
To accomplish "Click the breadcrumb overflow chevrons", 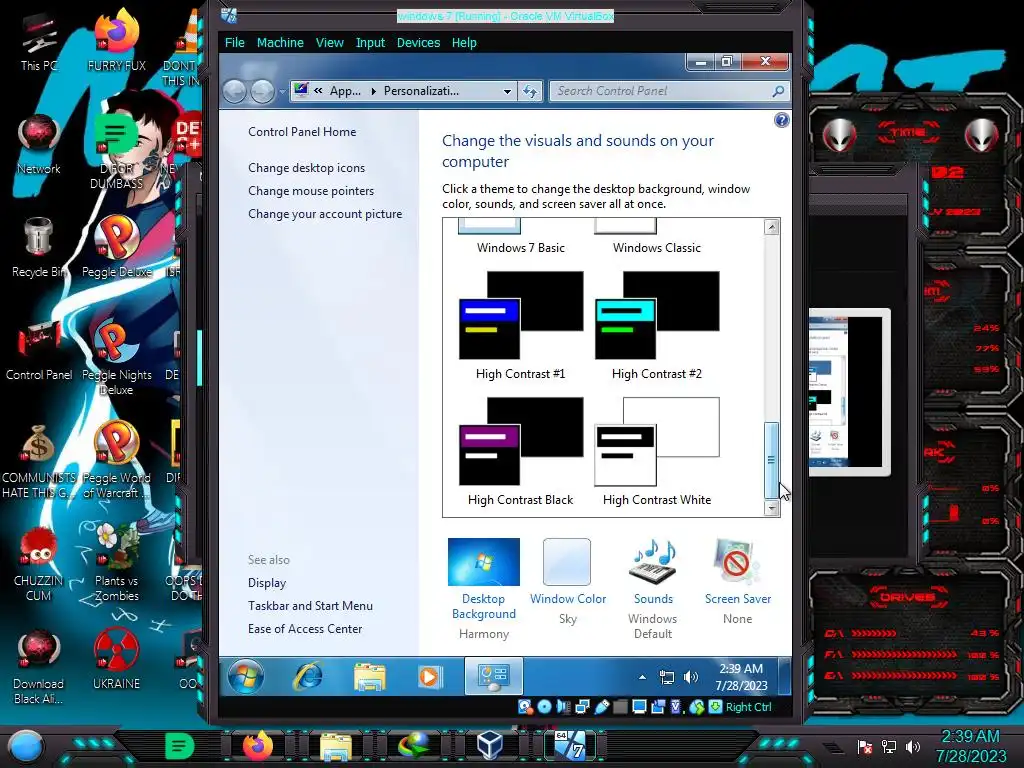I will pyautogui.click(x=318, y=91).
